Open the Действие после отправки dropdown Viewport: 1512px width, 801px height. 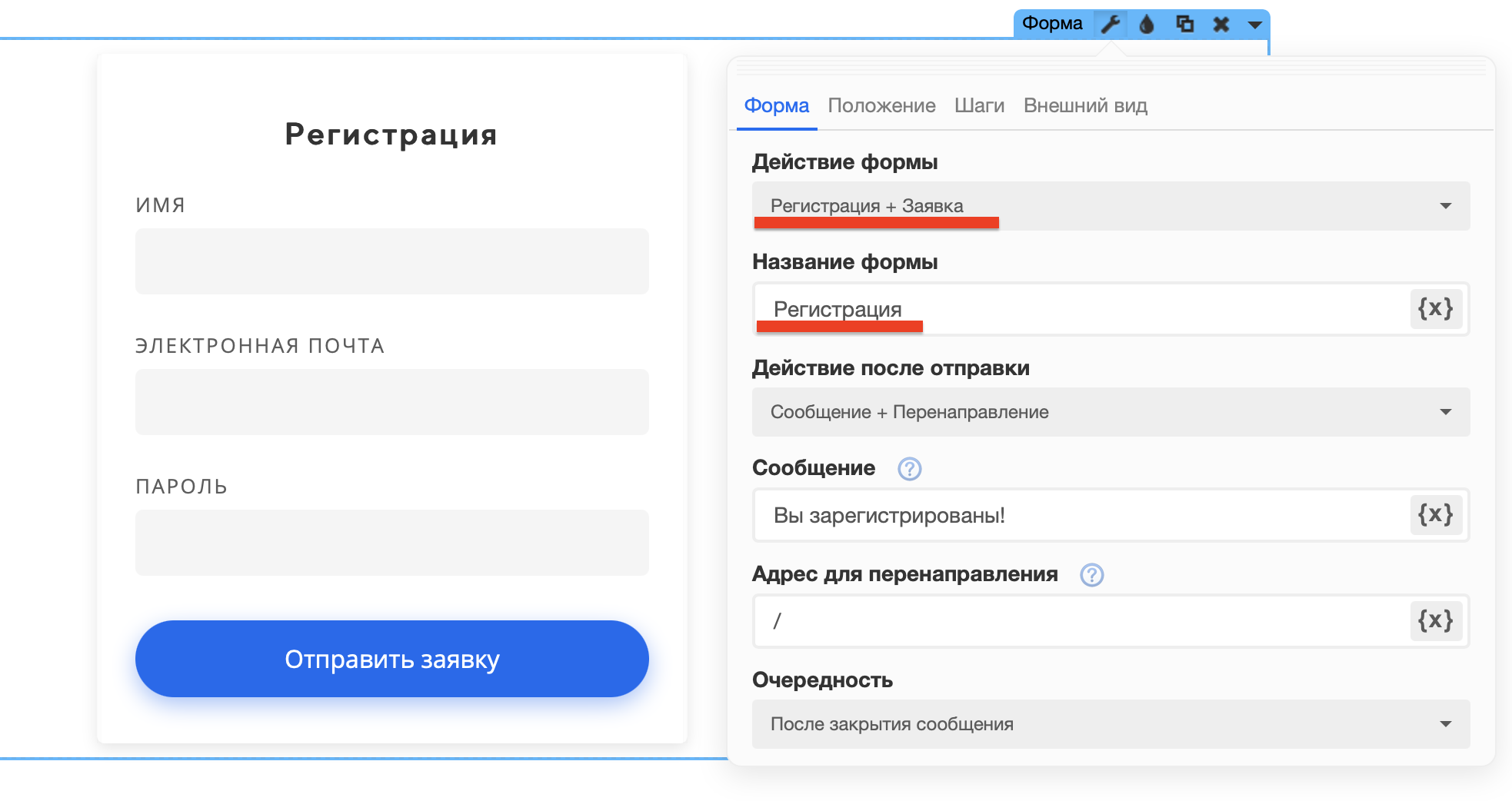tap(1111, 412)
